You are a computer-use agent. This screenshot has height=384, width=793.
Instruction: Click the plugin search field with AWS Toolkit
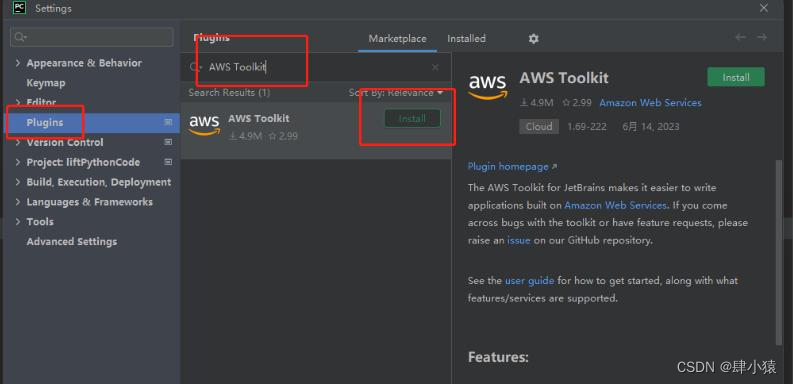click(x=316, y=67)
